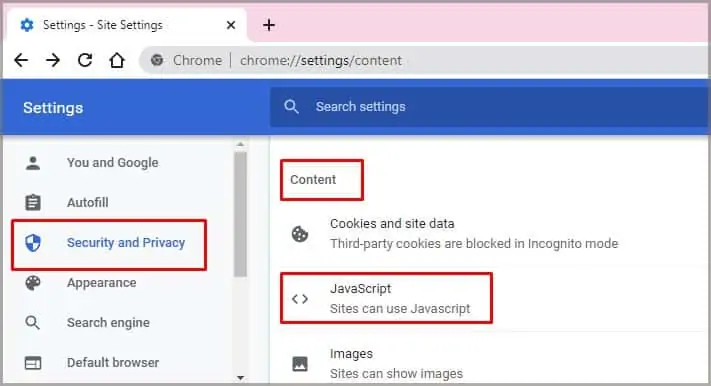Close the Settings - Site Settings tab
Image resolution: width=711 pixels, height=386 pixels.
tap(231, 25)
